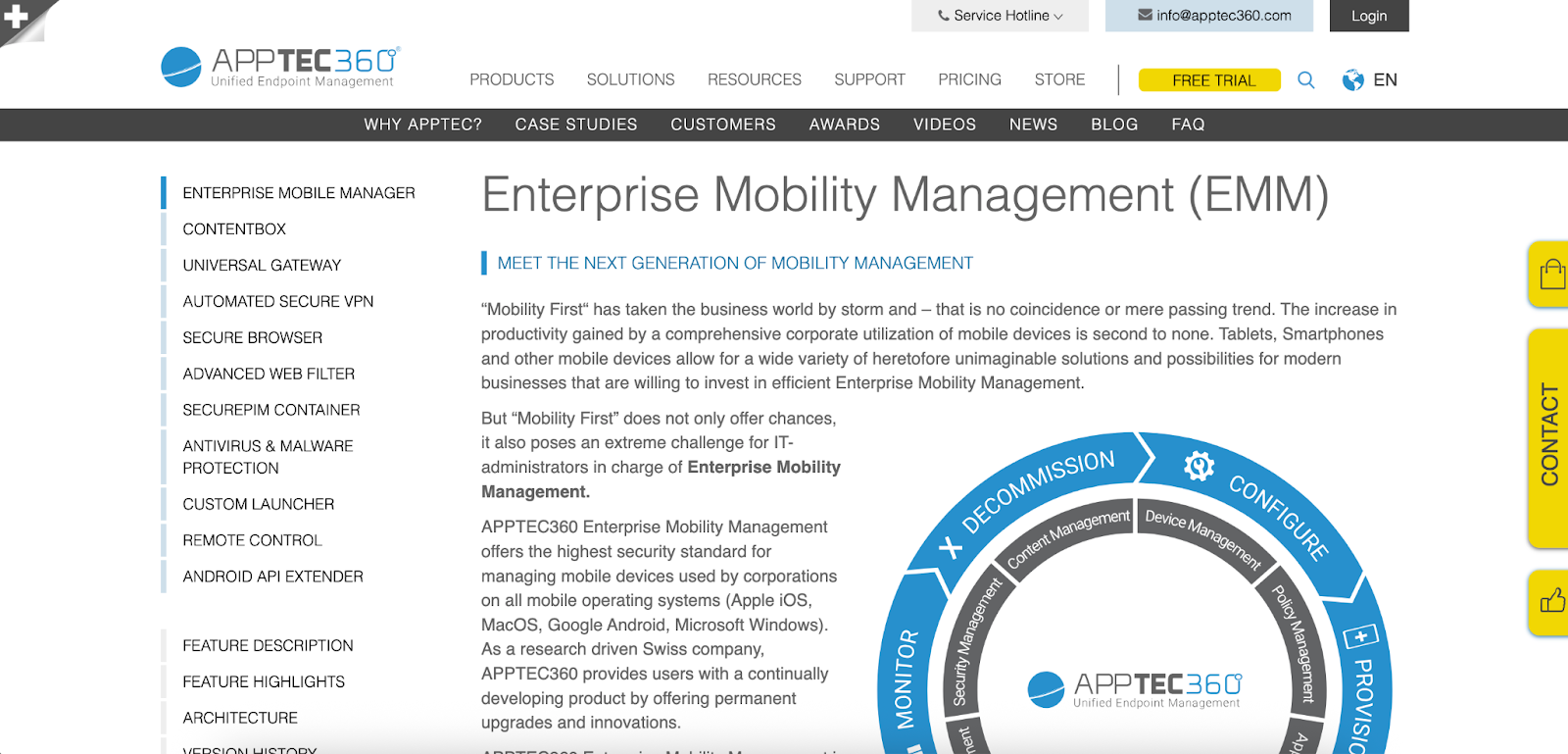Viewport: 1568px width, 754px height.
Task: Click the APPTEC360 logo in header
Action: (280, 67)
